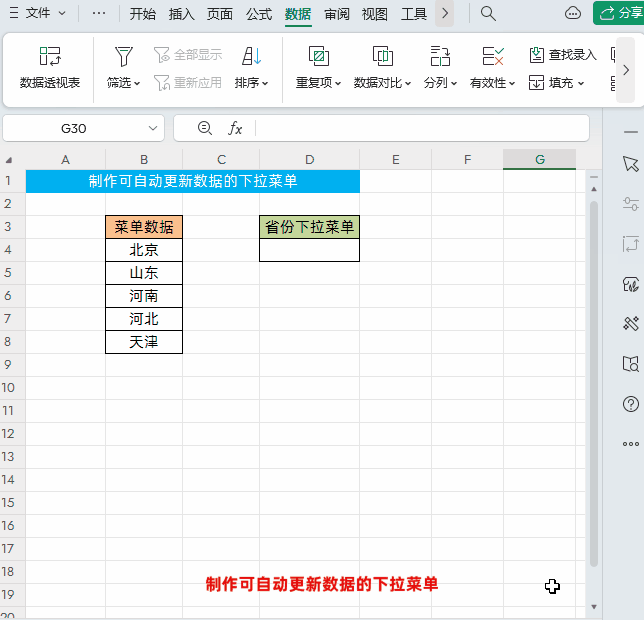Open the help question mark icon
This screenshot has width=644, height=620.
(x=630, y=404)
